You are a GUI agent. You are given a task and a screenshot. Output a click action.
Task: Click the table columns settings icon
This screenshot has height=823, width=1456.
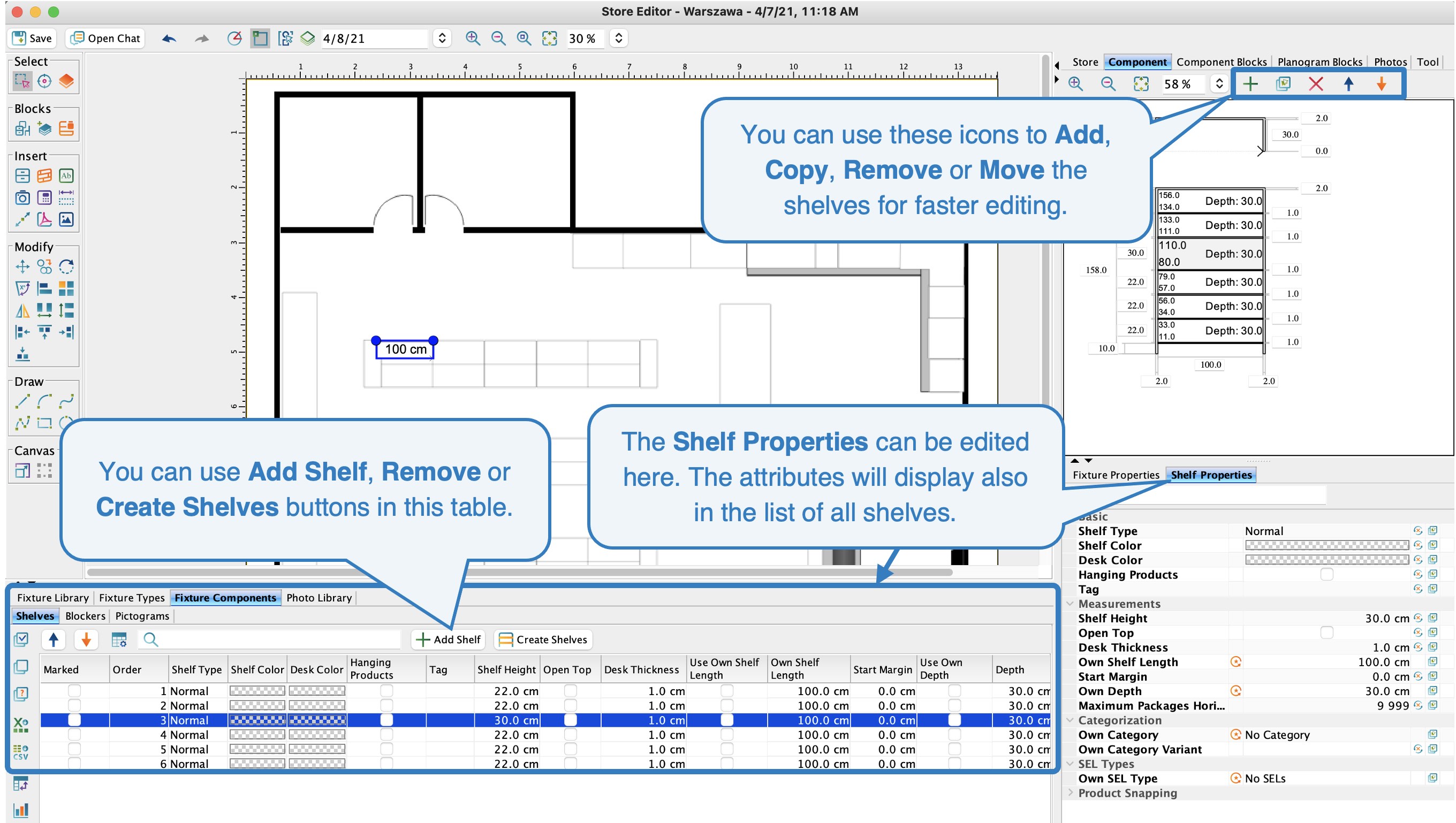119,639
